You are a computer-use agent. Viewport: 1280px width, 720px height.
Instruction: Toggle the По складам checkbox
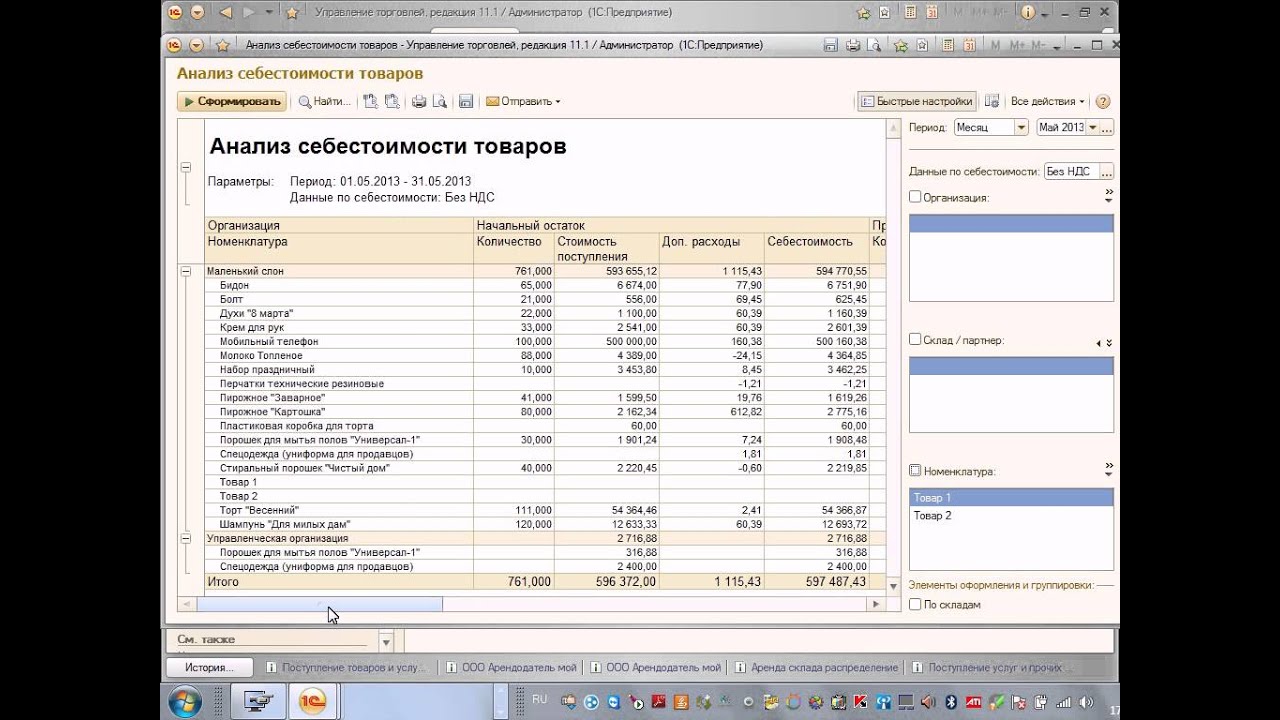tap(914, 604)
